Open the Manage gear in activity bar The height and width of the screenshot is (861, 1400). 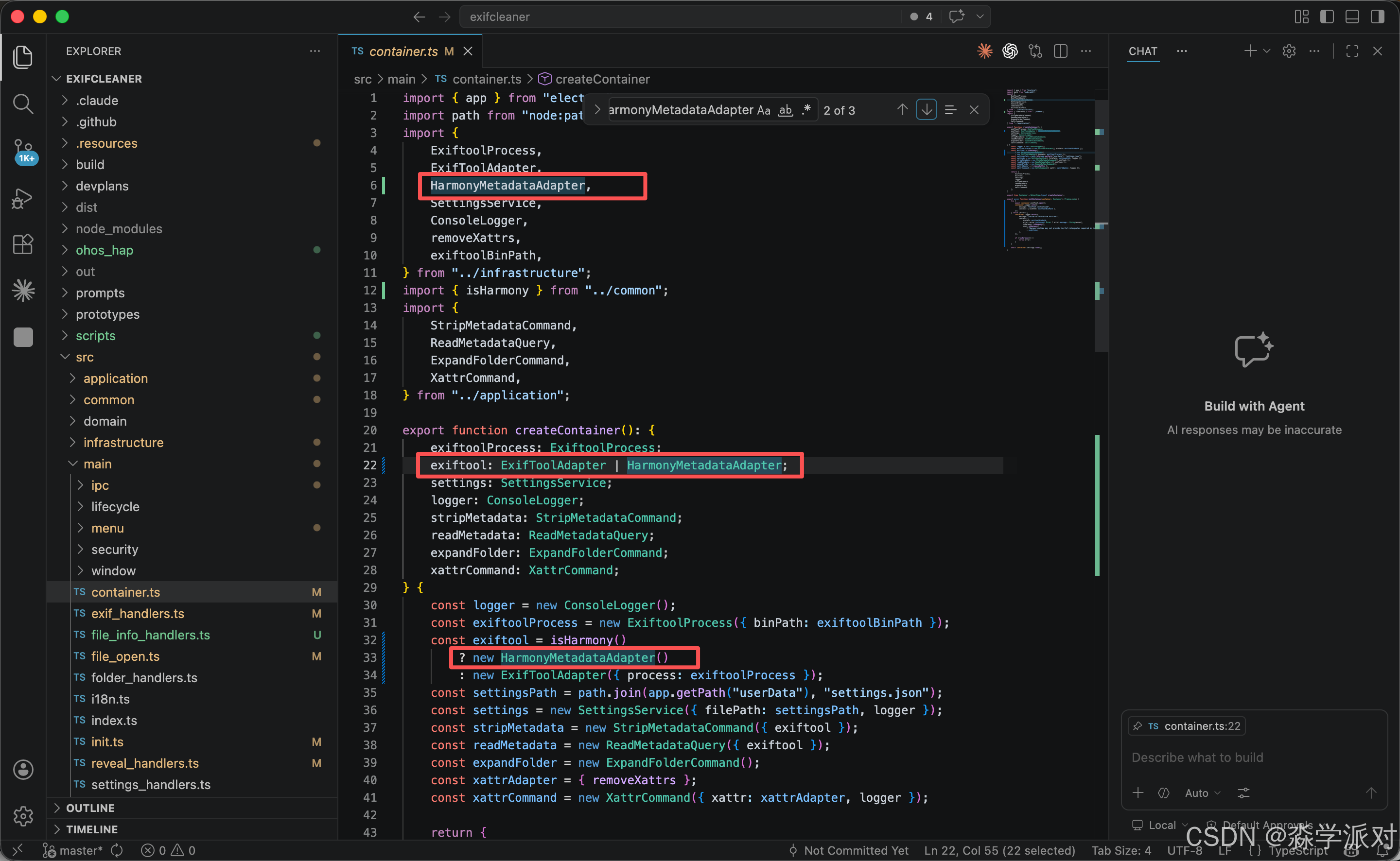click(x=23, y=816)
